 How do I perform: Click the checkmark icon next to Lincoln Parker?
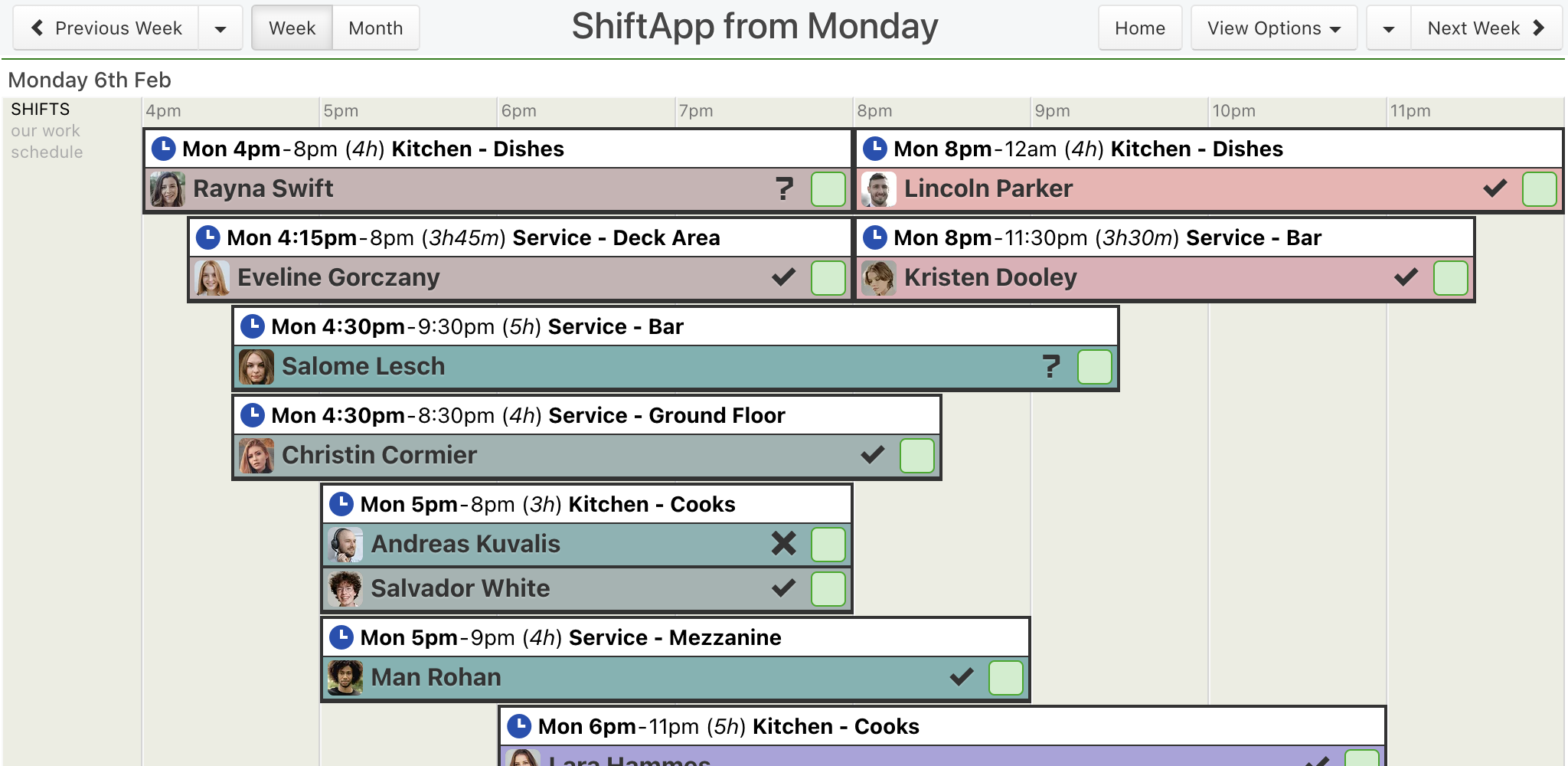coord(1494,188)
